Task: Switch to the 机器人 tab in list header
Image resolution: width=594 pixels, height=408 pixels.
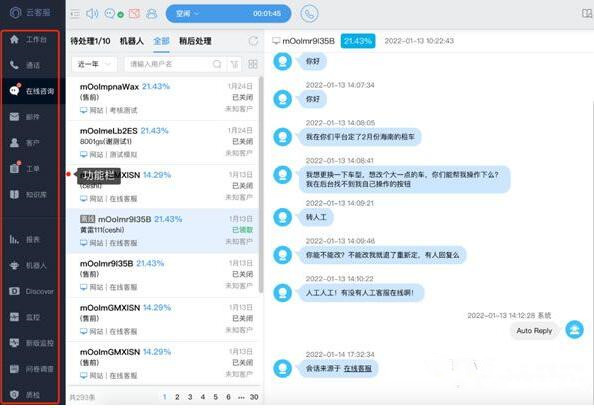Action: coord(131,41)
